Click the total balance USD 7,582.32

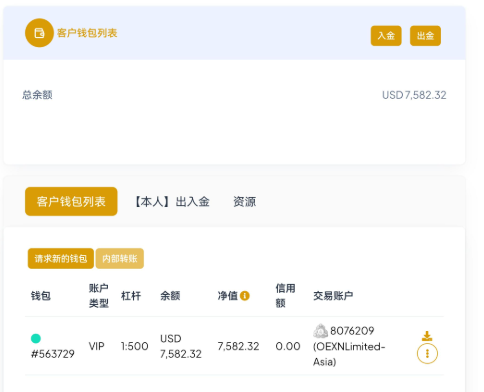pyautogui.click(x=414, y=95)
